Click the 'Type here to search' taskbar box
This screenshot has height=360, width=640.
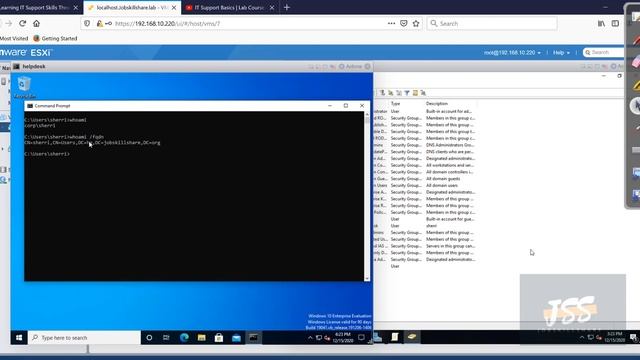(x=84, y=338)
